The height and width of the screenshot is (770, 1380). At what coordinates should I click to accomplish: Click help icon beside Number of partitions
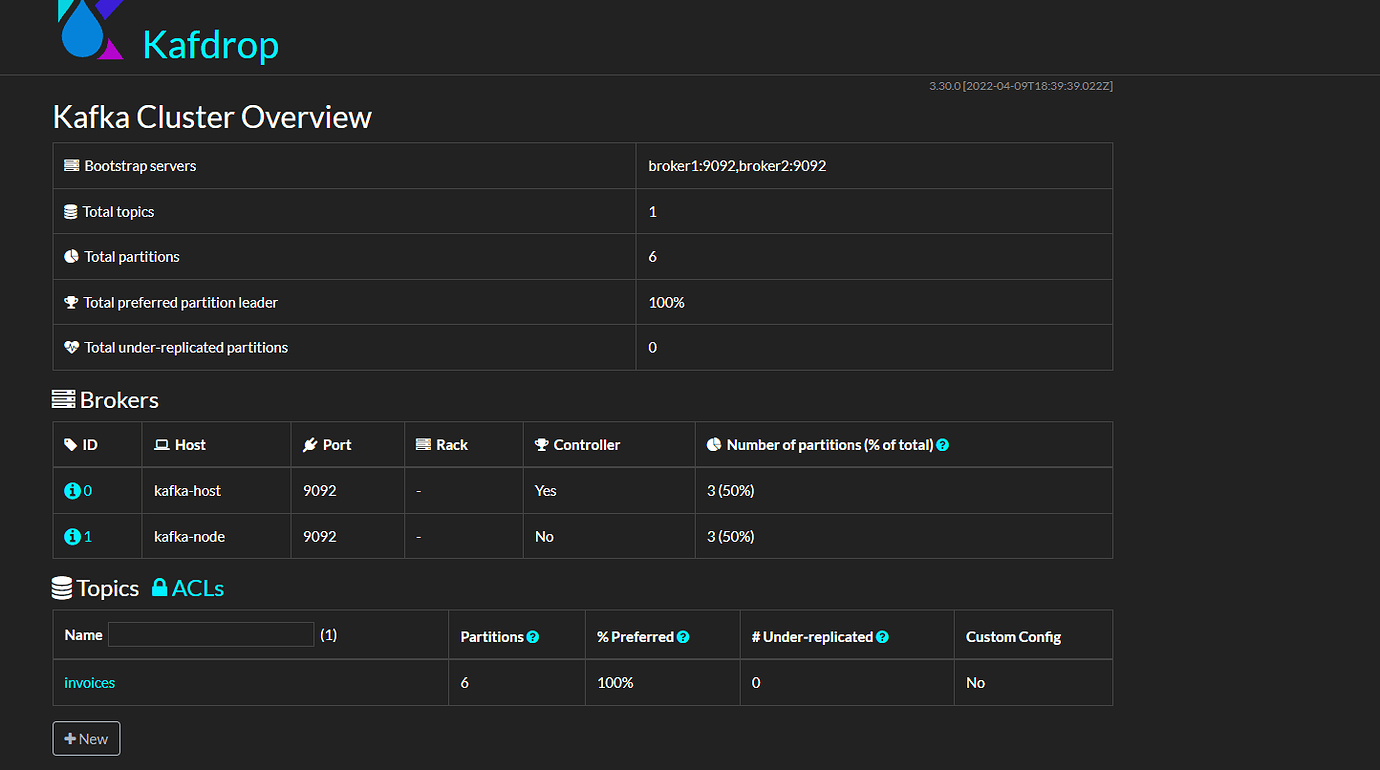943,445
